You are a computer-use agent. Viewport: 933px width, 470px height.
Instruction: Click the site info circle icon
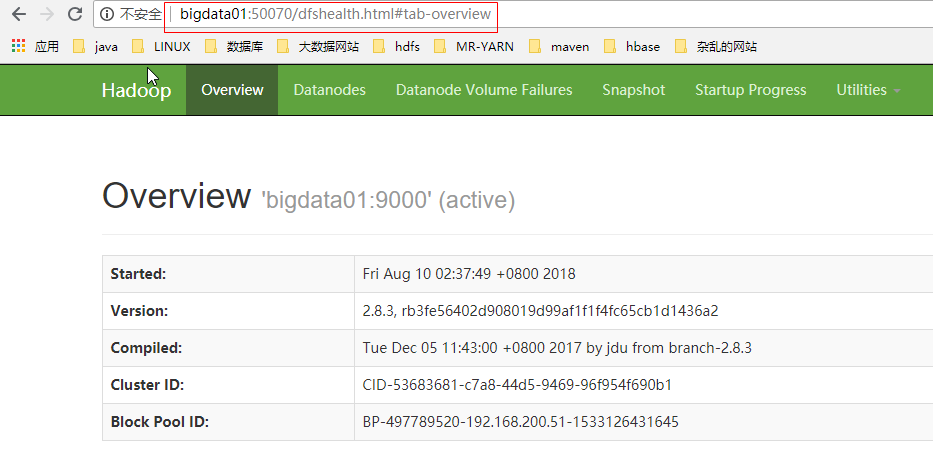(x=107, y=14)
